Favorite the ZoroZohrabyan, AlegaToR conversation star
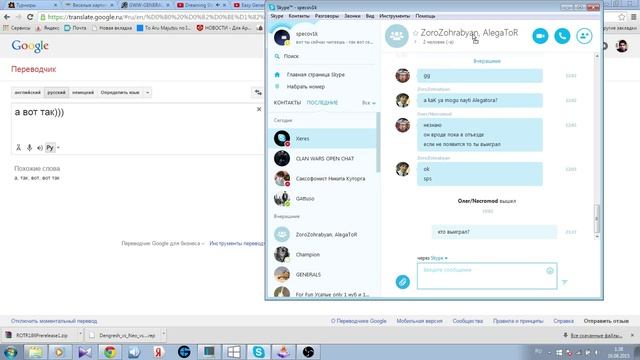640x360 pixels. tap(416, 33)
